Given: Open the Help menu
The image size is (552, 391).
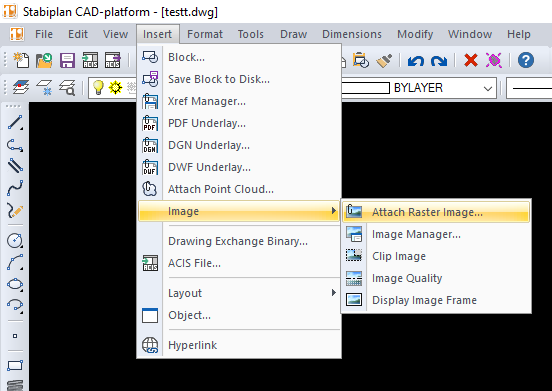Looking at the screenshot, I should coord(519,34).
